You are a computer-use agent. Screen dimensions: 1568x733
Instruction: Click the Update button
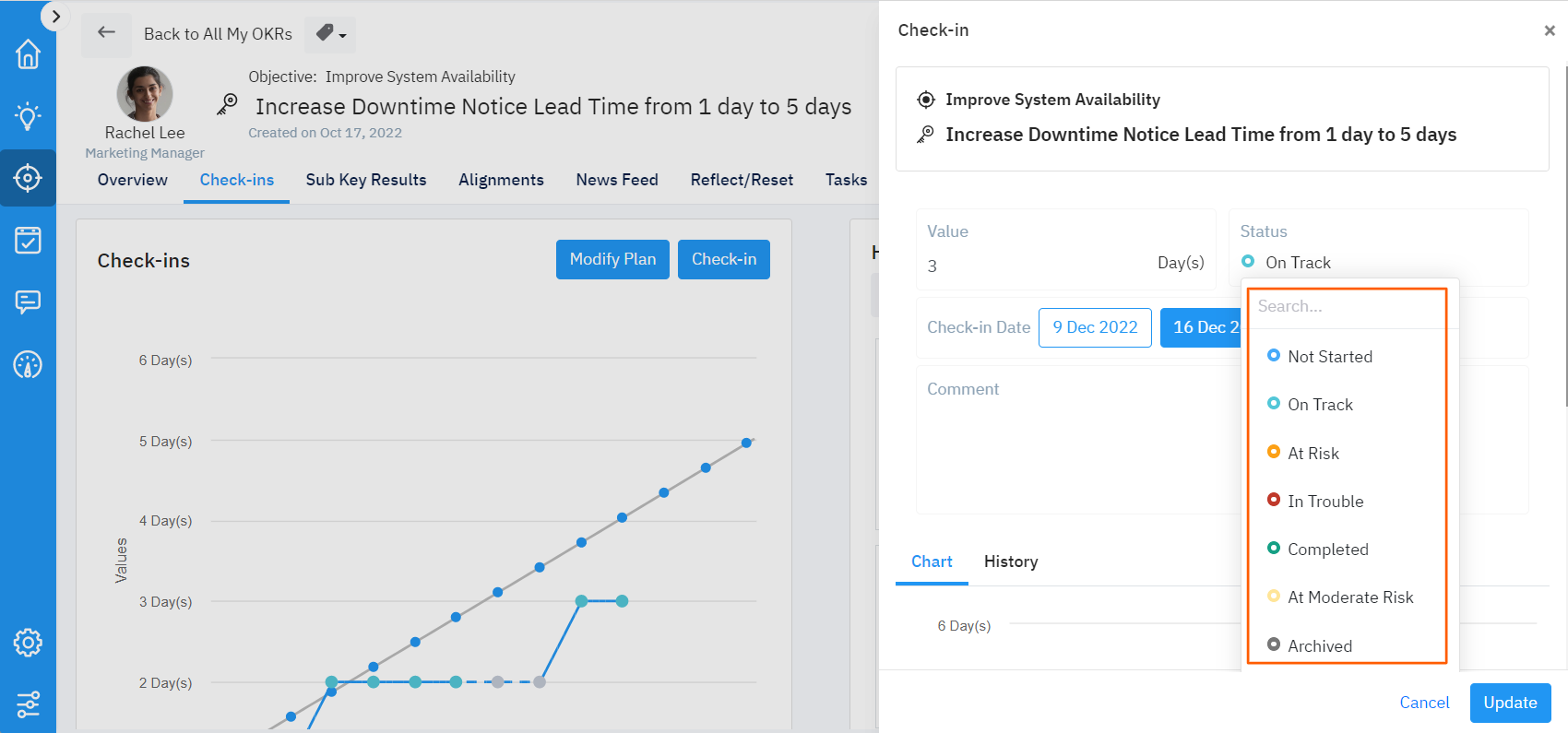1509,703
